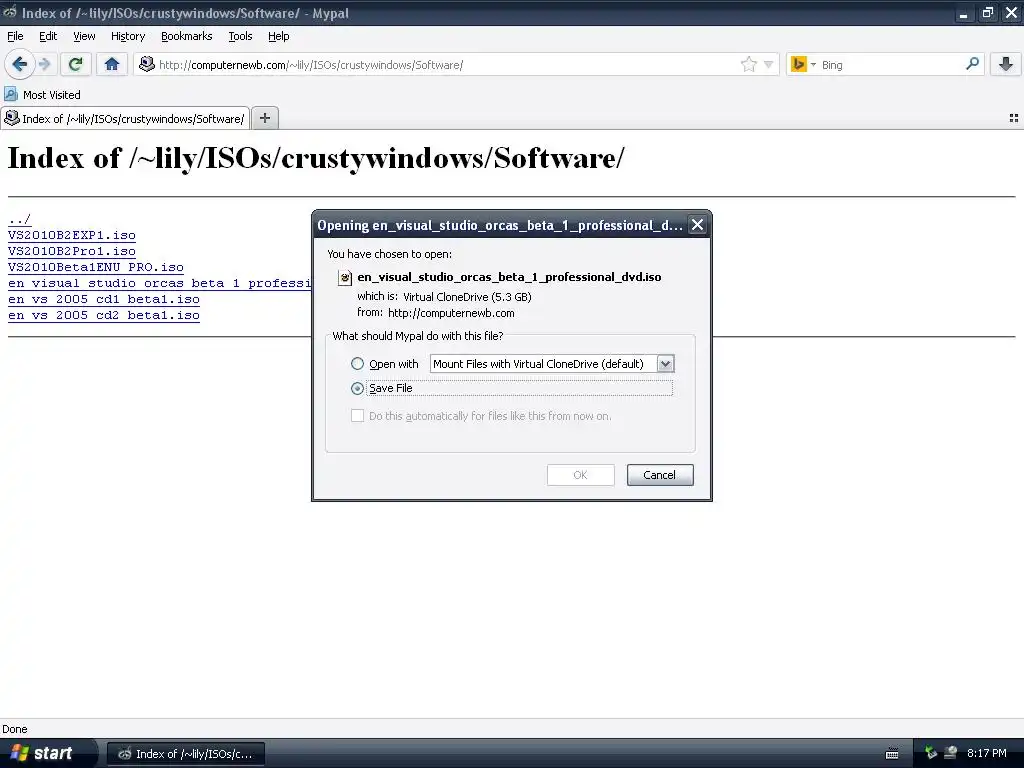Open the File menu
The height and width of the screenshot is (768, 1024).
15,36
